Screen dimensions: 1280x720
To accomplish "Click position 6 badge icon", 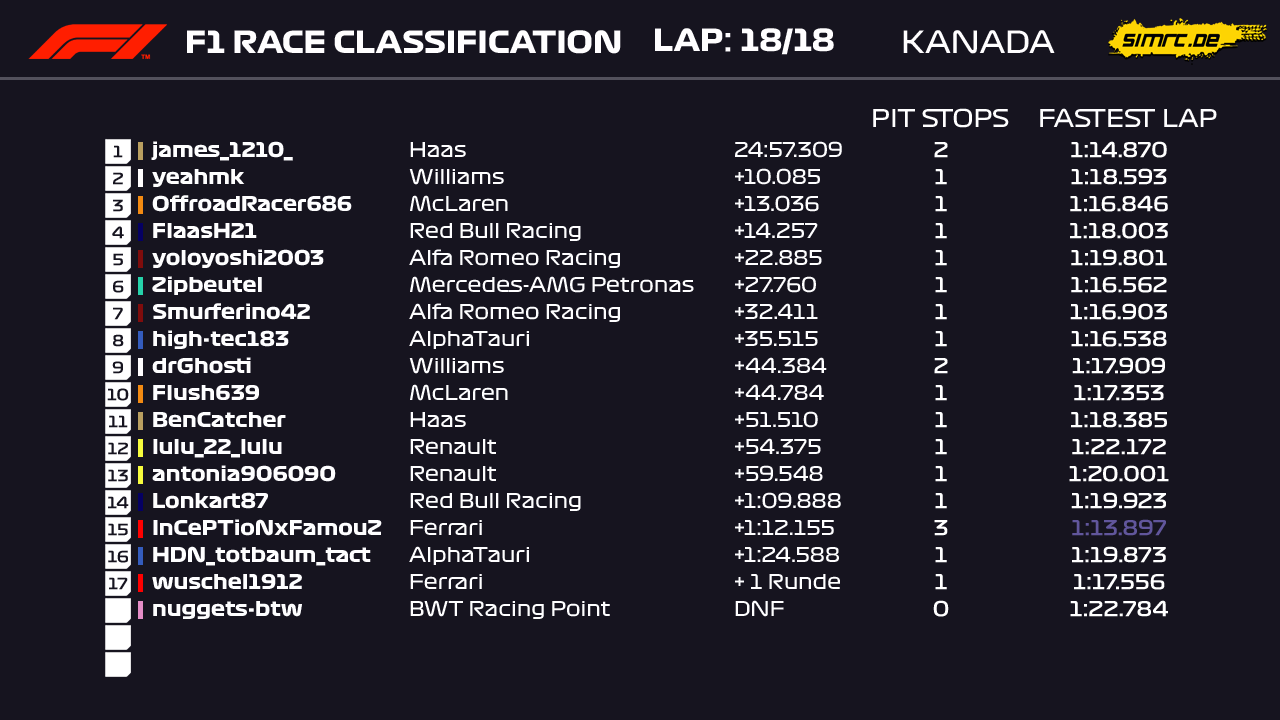I will tap(118, 286).
